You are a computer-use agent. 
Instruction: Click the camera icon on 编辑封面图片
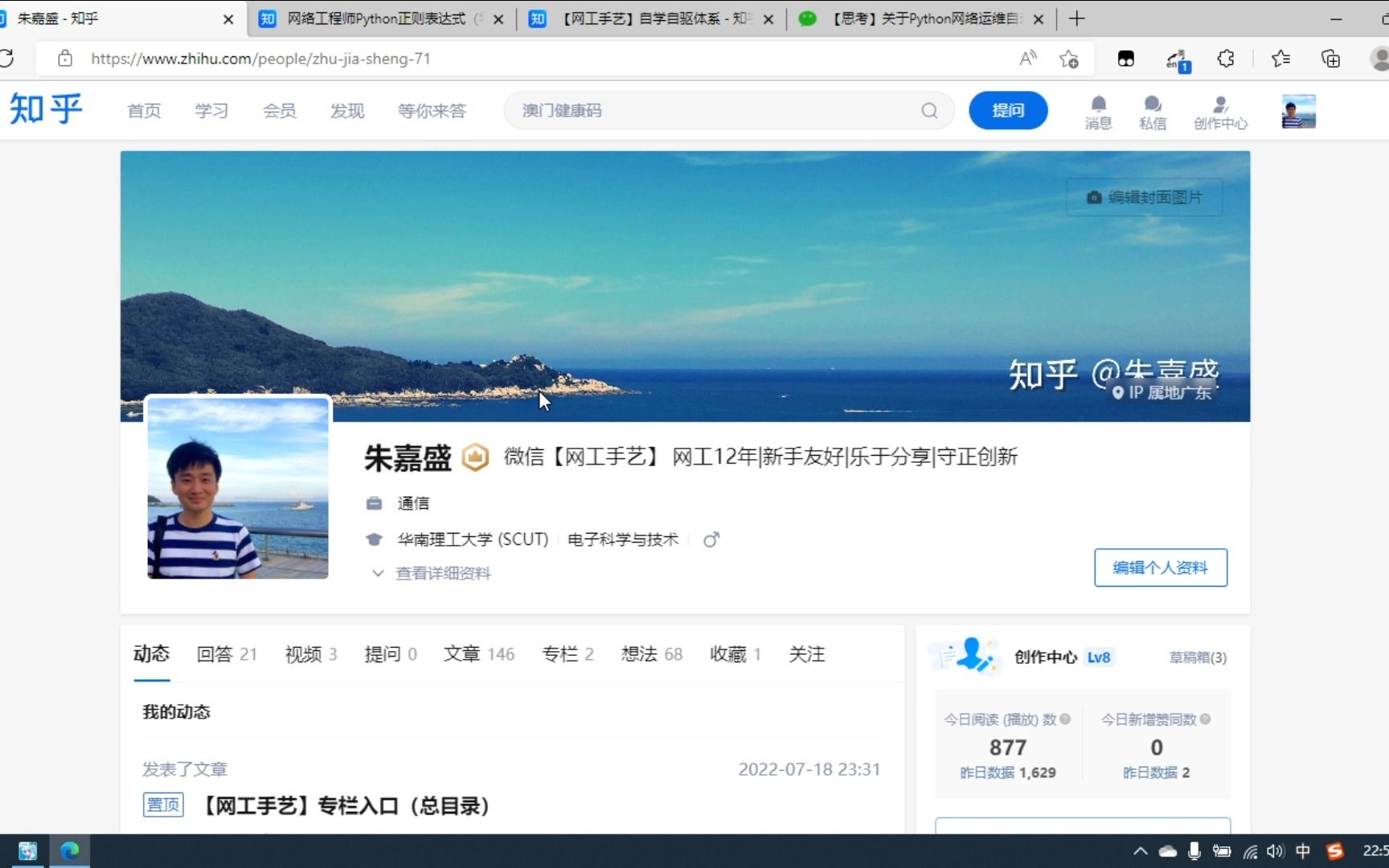(1093, 197)
